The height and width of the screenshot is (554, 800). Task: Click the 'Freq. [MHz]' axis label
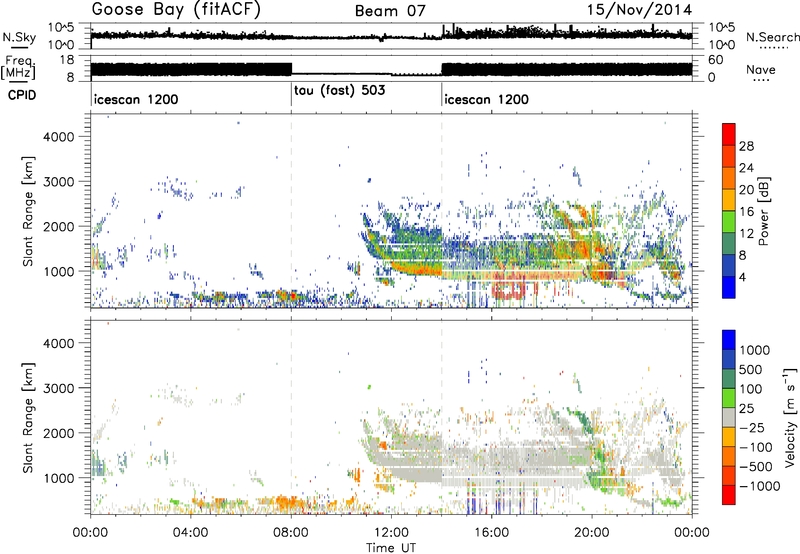[x=18, y=68]
